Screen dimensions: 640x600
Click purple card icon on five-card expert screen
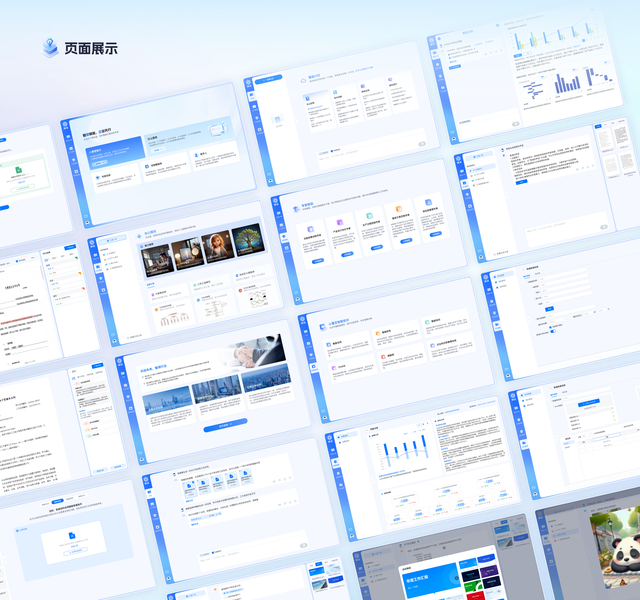pos(340,222)
